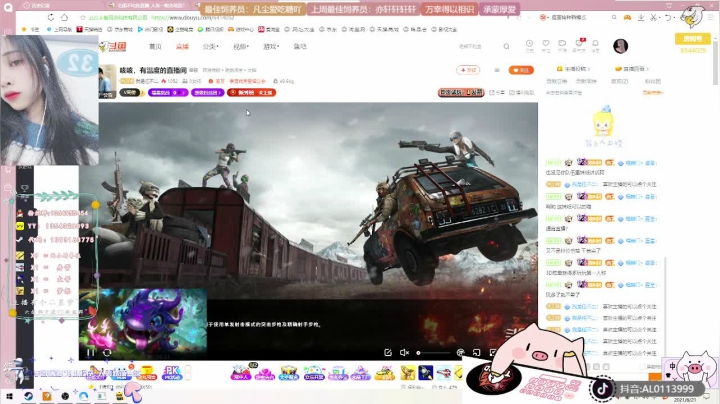Screen dimensions: 720x404
Task: Click the second purple pill button
Action: tap(208, 93)
